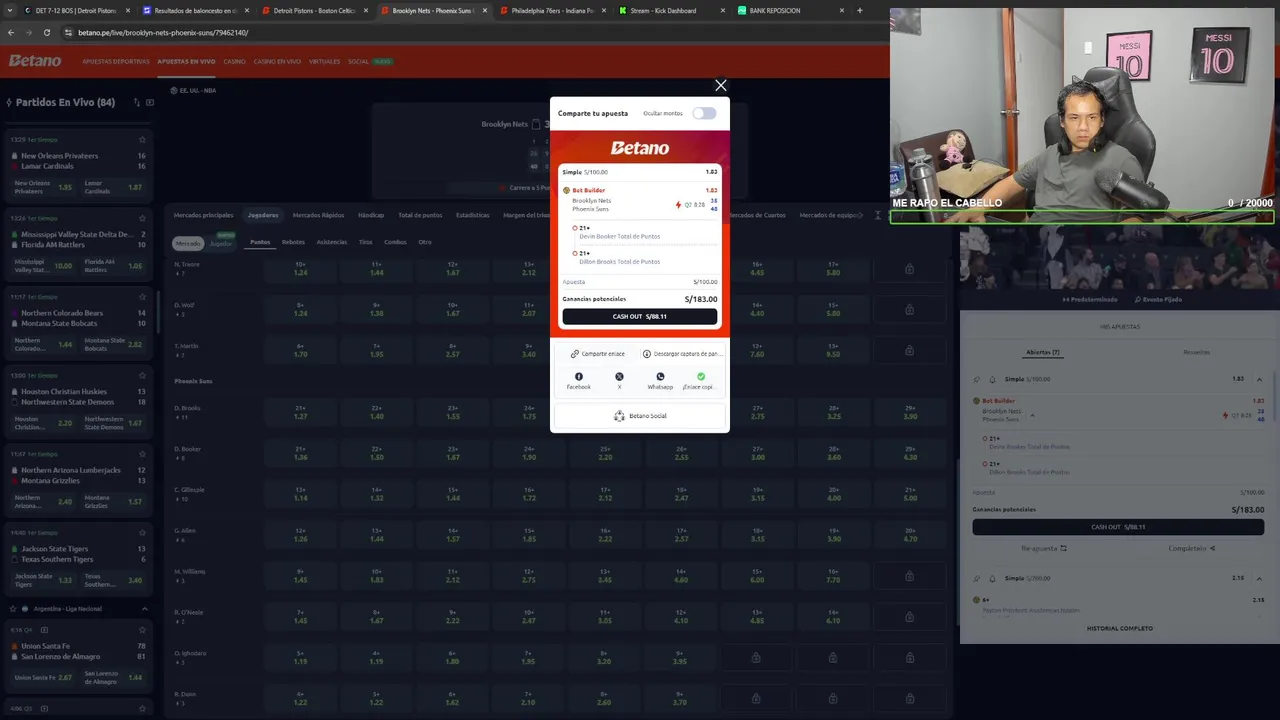Screen dimensions: 1280x720
Task: Click the Betano logo in header
Action: 35,61
